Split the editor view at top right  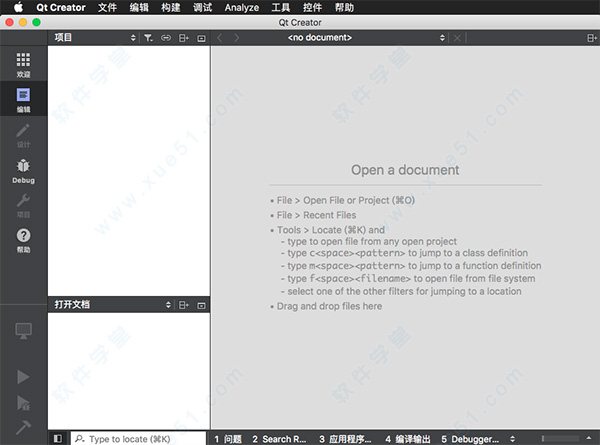[x=592, y=38]
